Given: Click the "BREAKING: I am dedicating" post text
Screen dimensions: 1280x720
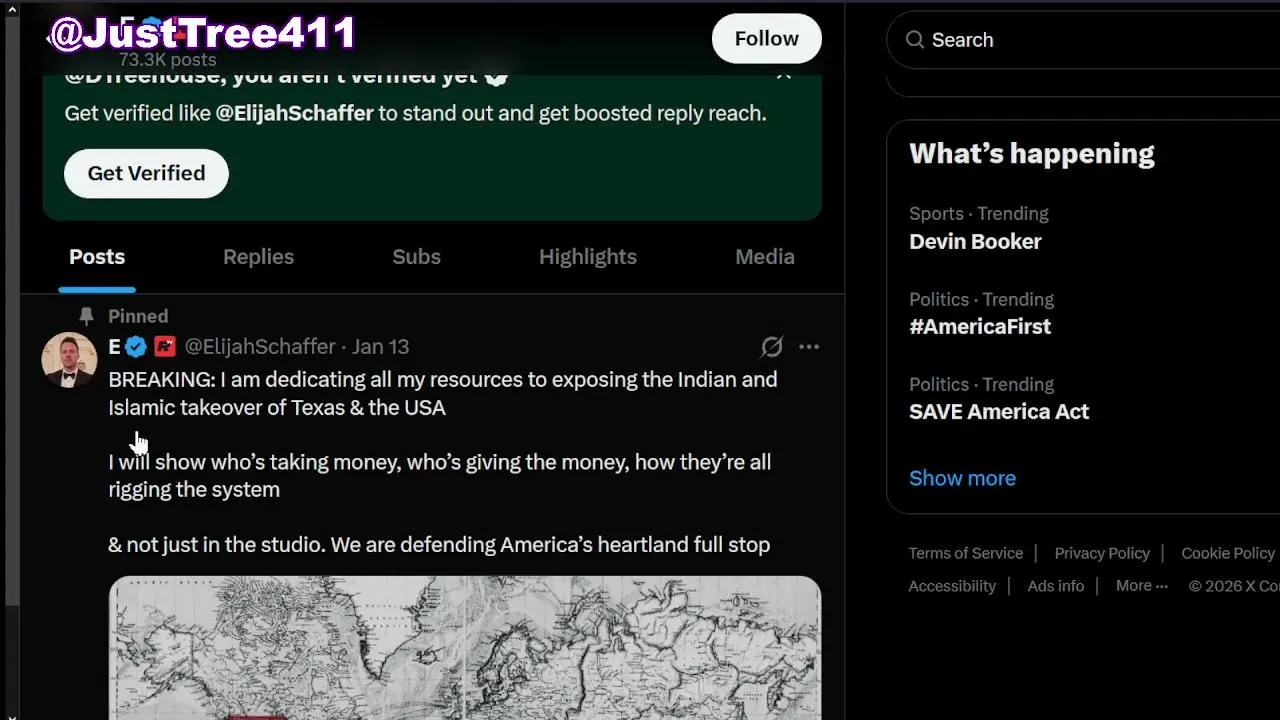Looking at the screenshot, I should click(x=442, y=393).
